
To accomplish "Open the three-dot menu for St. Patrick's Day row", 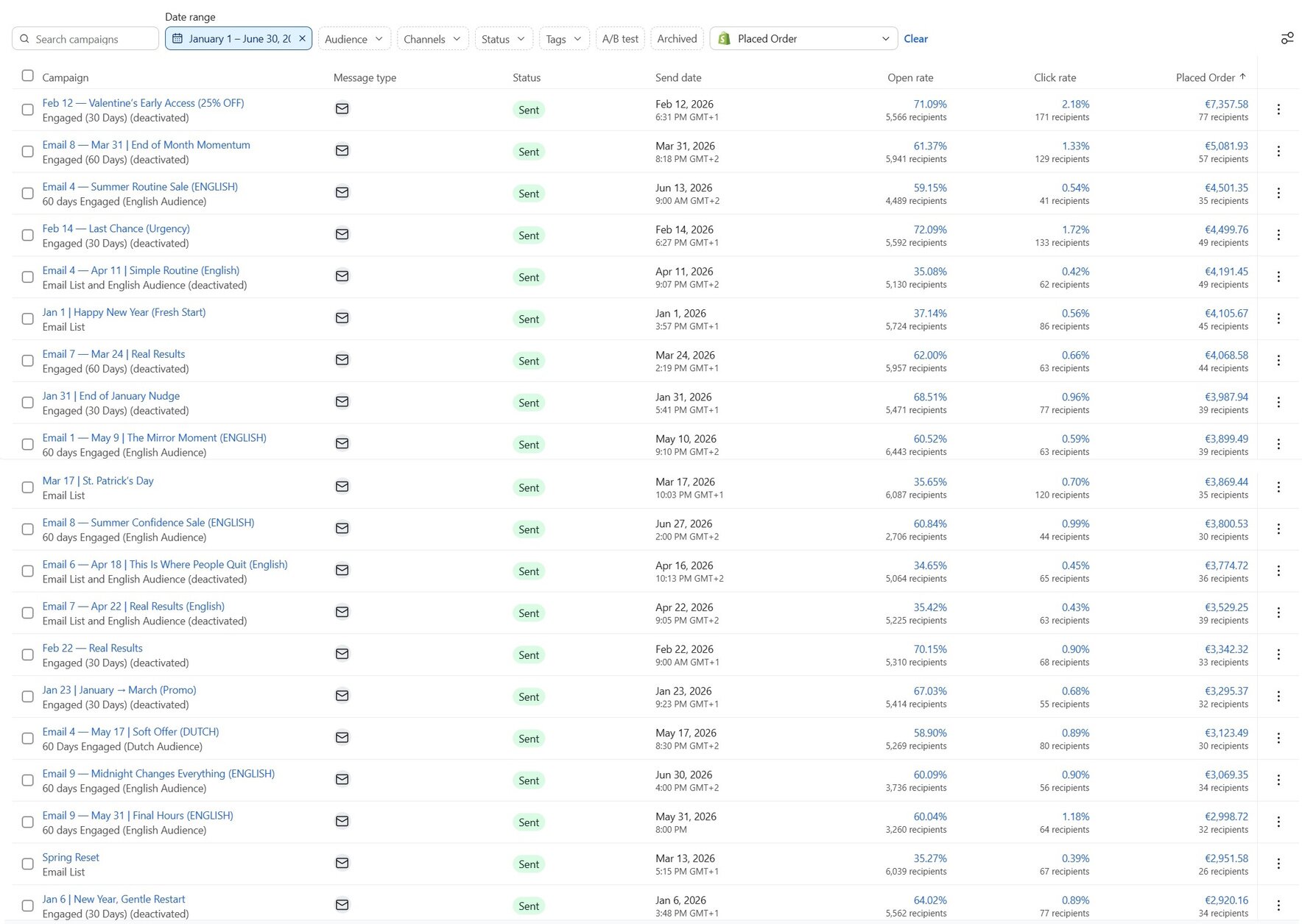I will point(1278,487).
